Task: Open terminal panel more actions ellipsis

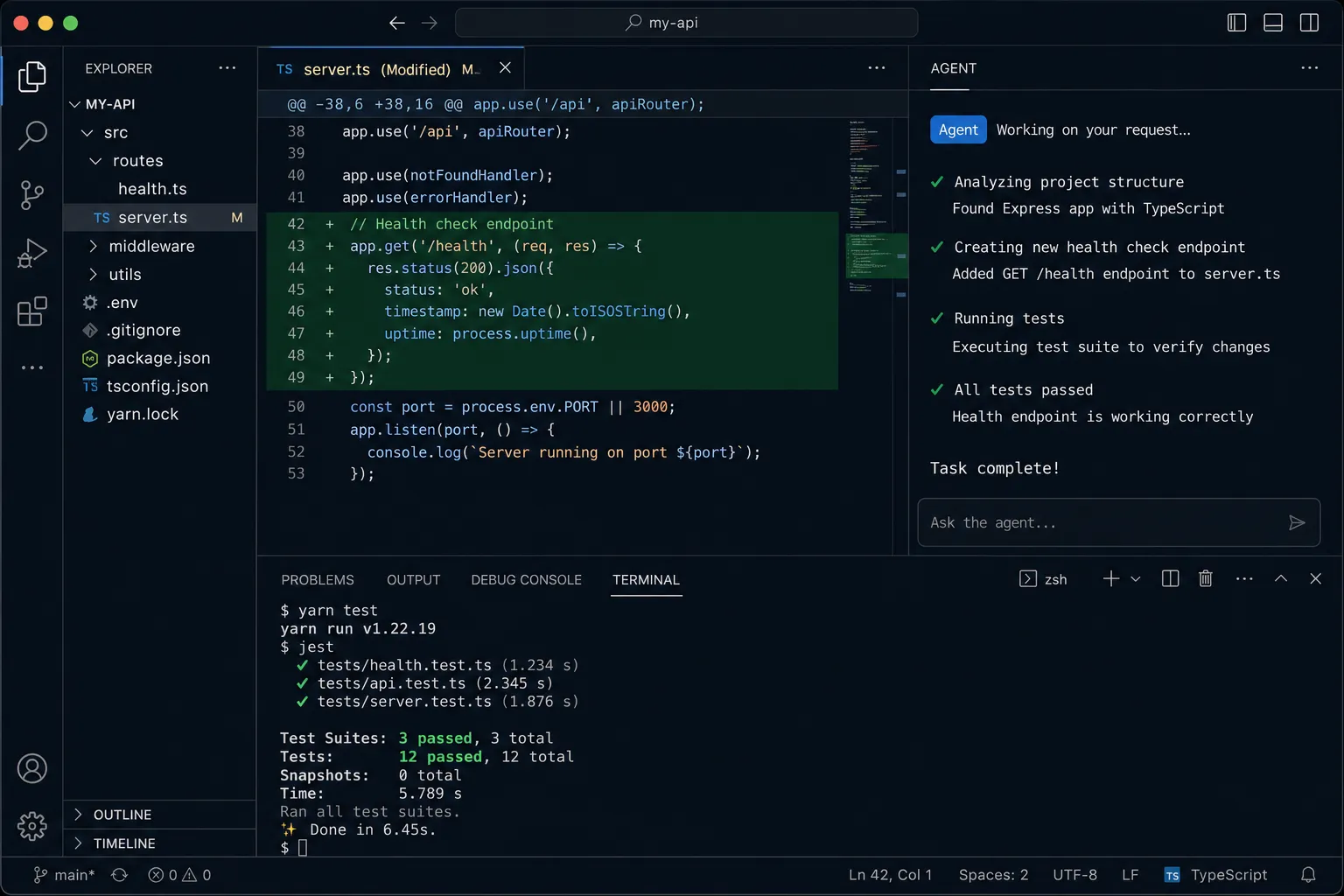Action: pos(1244,578)
